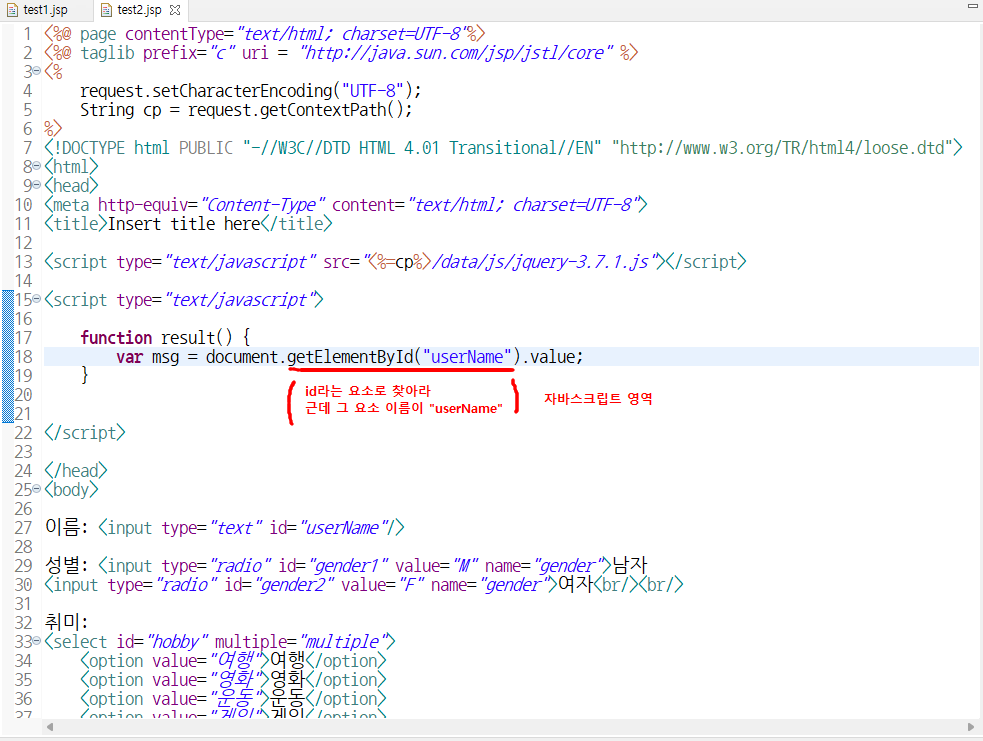Collapse the body fold at line 25
The image size is (983, 741).
click(36, 489)
